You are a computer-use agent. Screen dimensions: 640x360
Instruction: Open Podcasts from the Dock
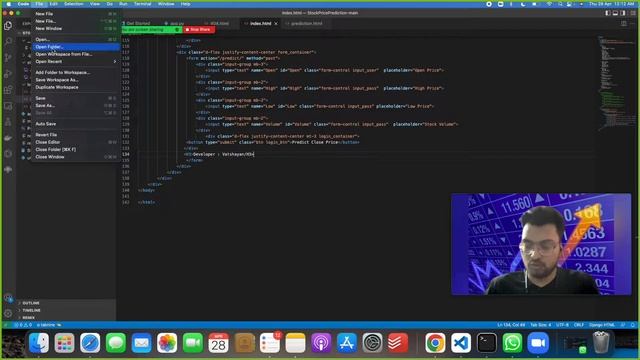tap(321, 343)
